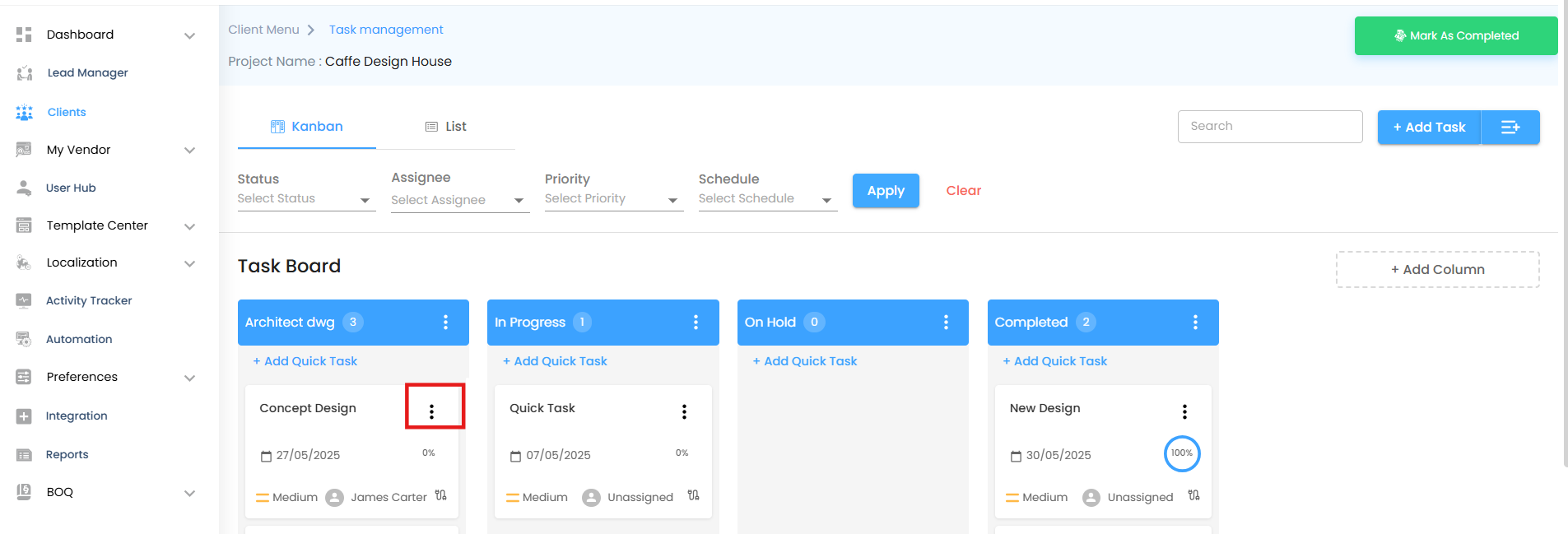Viewport: 1568px width, 534px height.
Task: Open Concept Design card three-dot menu
Action: pyautogui.click(x=431, y=412)
